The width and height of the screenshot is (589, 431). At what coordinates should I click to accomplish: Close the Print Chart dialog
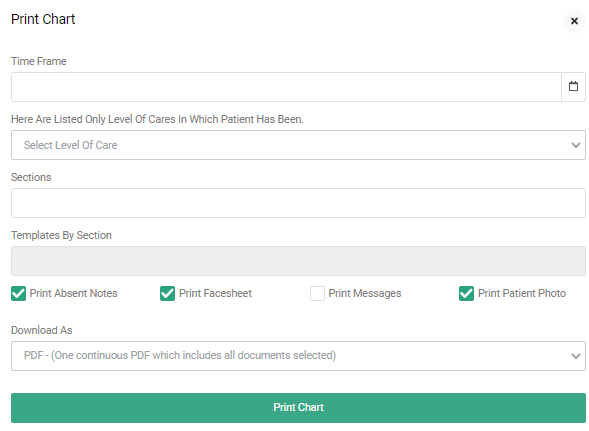click(574, 21)
